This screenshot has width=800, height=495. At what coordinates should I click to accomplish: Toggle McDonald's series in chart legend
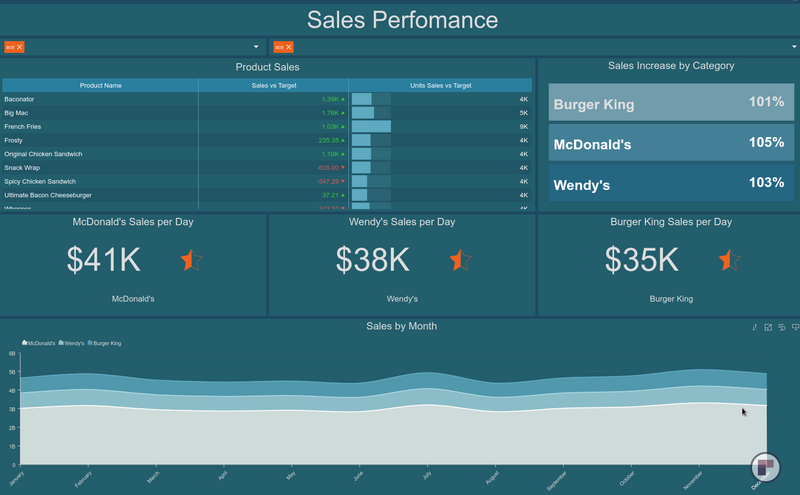tap(39, 343)
